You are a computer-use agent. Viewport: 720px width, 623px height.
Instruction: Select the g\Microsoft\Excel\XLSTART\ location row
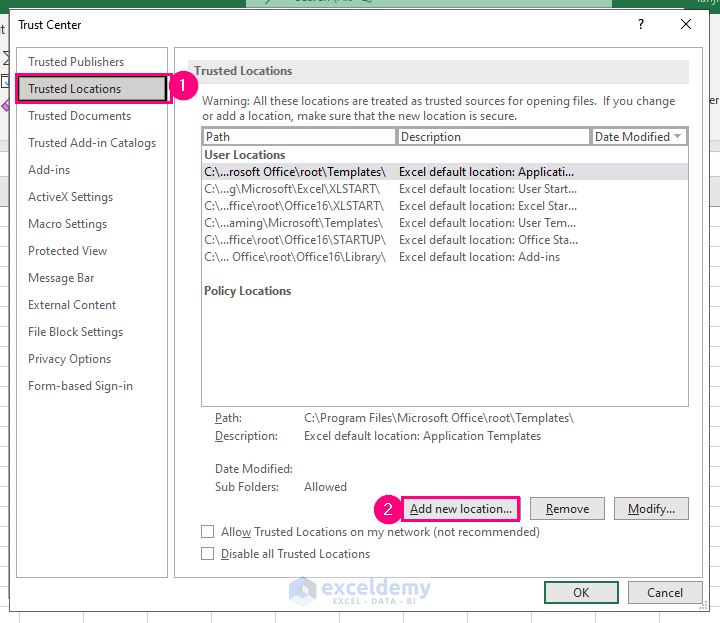pyautogui.click(x=444, y=189)
